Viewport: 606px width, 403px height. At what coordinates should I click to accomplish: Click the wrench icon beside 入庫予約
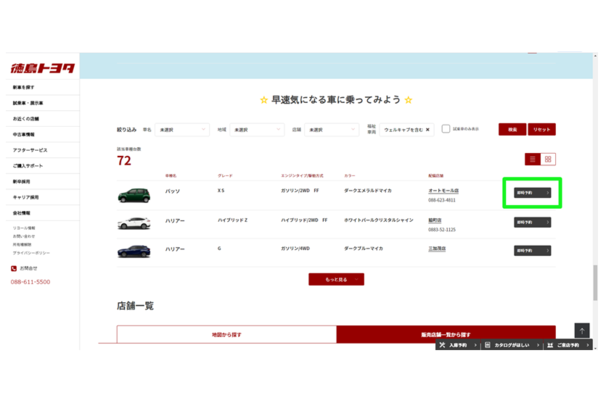443,345
